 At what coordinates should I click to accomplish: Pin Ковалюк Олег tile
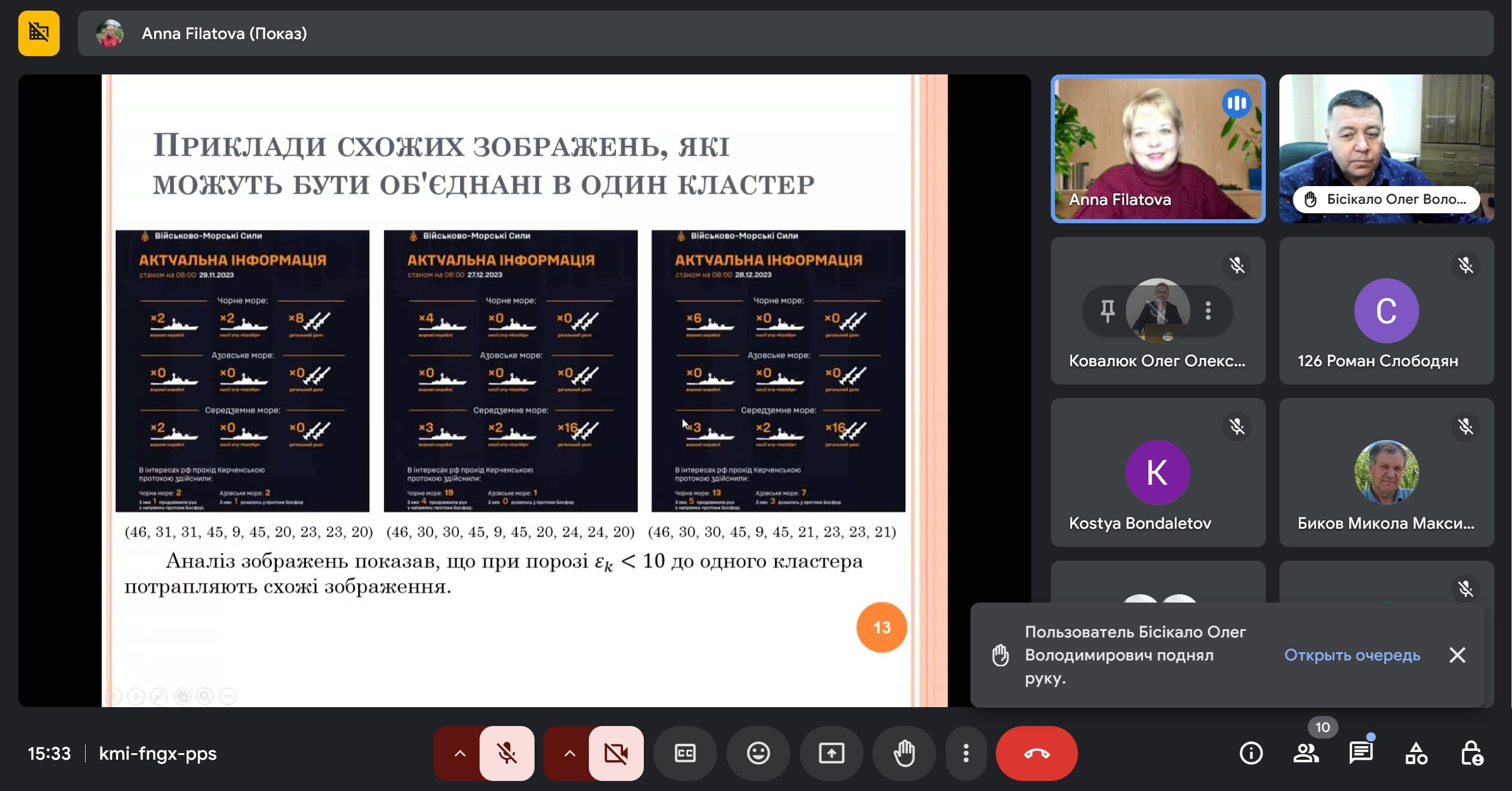tap(1107, 310)
